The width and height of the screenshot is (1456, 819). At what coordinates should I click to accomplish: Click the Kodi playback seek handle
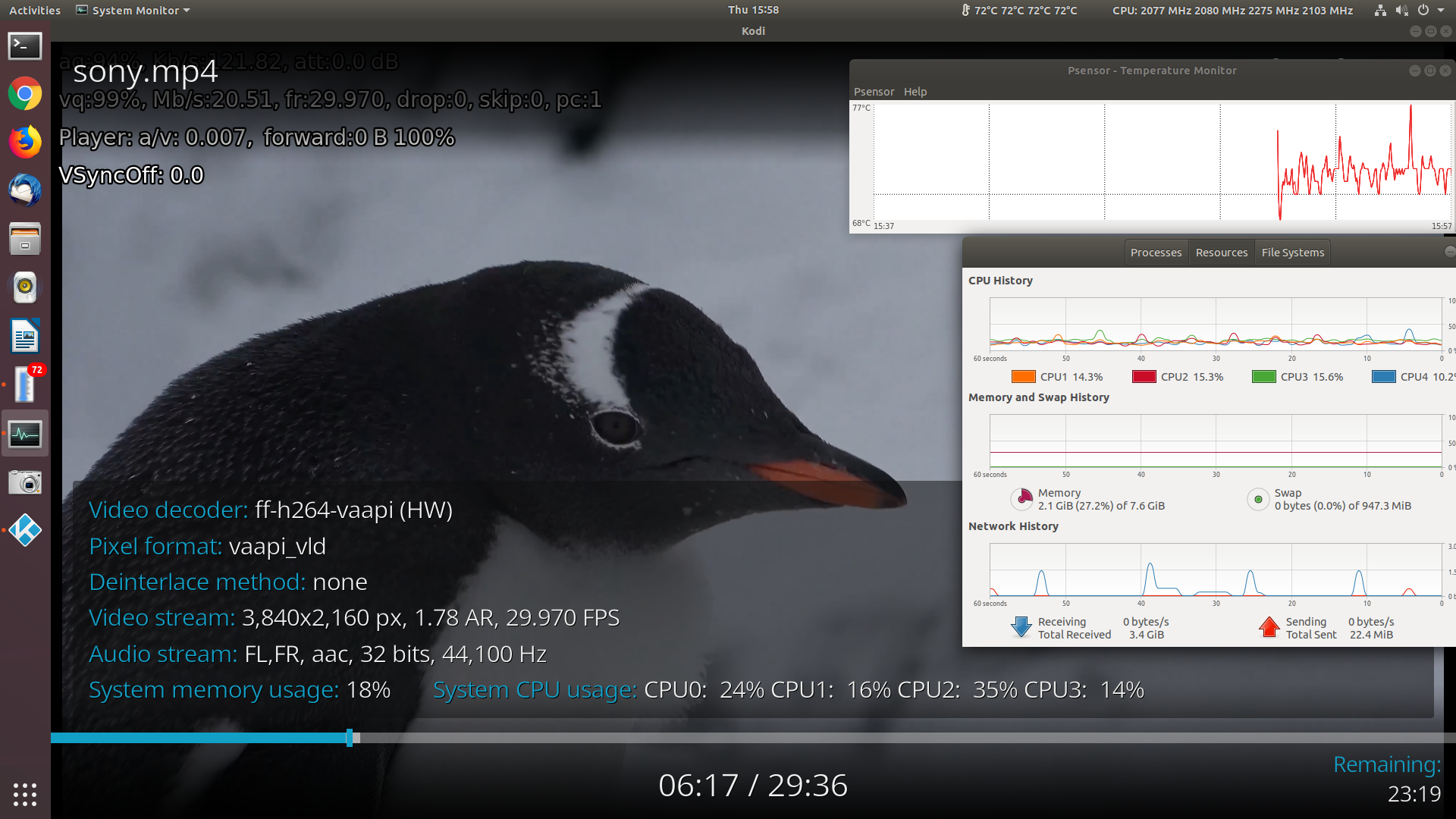click(x=350, y=738)
